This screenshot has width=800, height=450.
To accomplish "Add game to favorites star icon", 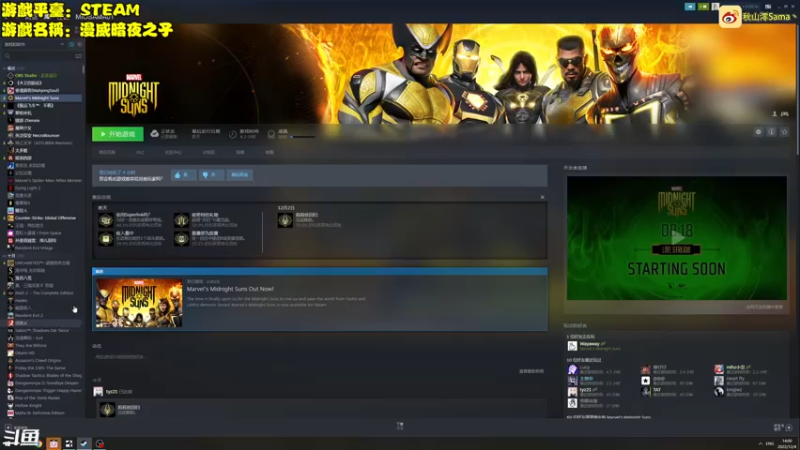I will coord(785,132).
